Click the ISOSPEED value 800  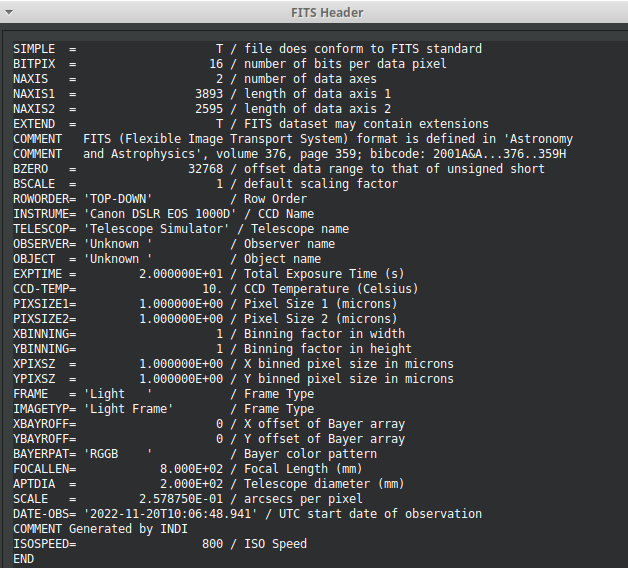pos(211,544)
